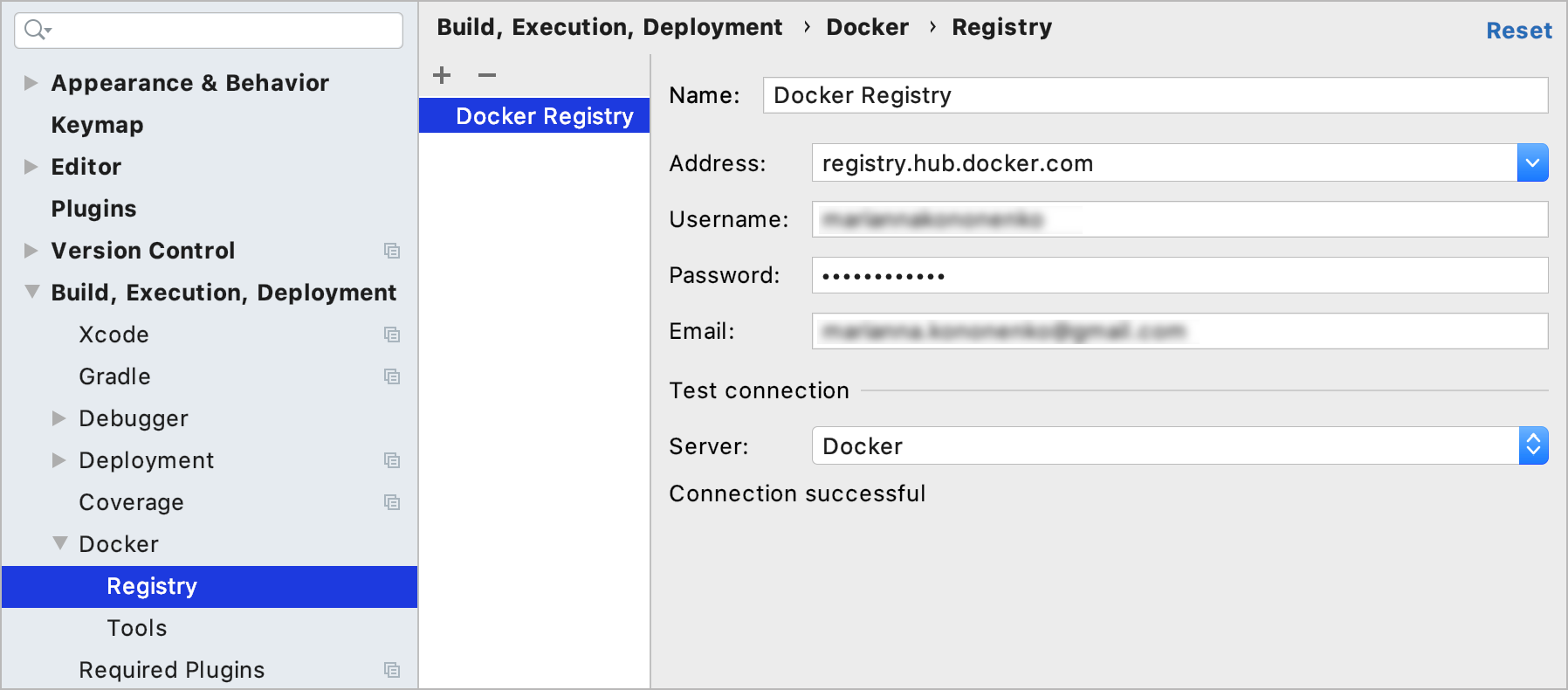Collapse Build, Execution, Deployment section
This screenshot has width=1568, height=690.
coord(31,292)
